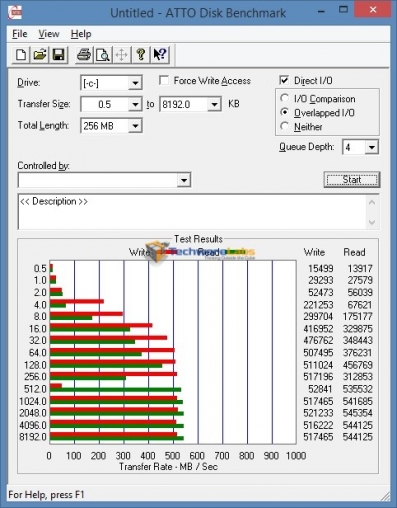This screenshot has width=397, height=508.
Task: Expand the Queue Depth dropdown
Action: click(x=372, y=147)
